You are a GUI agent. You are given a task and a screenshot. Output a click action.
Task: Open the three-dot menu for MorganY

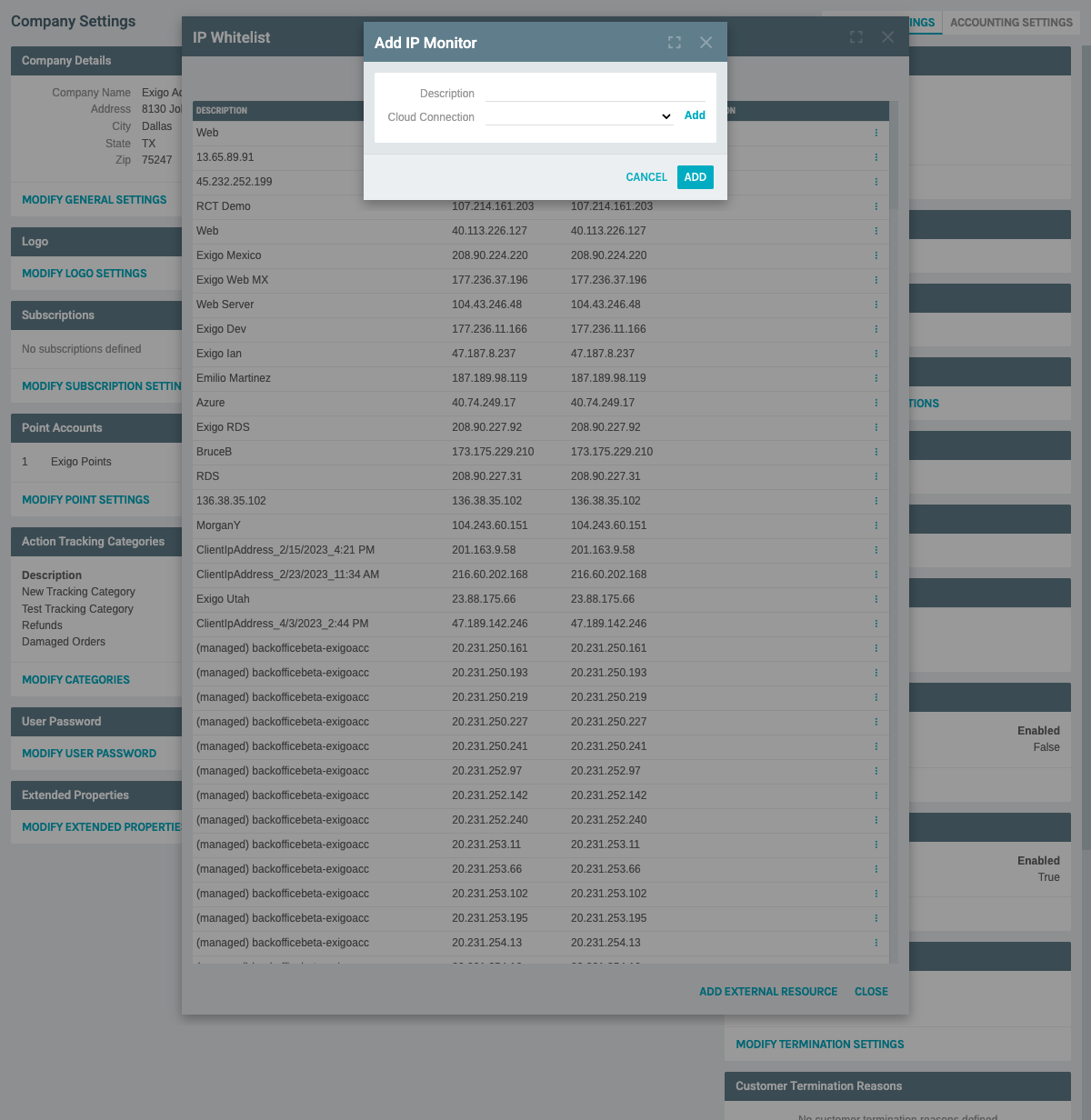pyautogui.click(x=876, y=525)
